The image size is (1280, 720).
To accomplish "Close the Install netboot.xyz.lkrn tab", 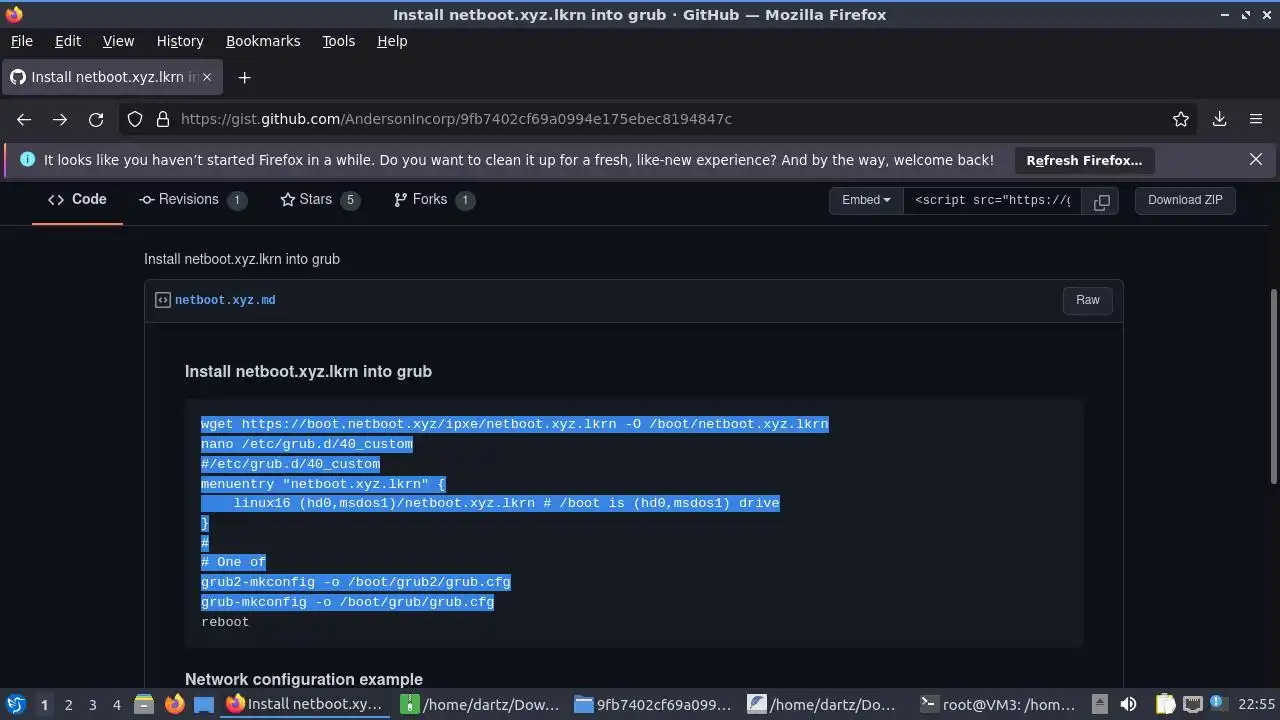I will tap(208, 77).
